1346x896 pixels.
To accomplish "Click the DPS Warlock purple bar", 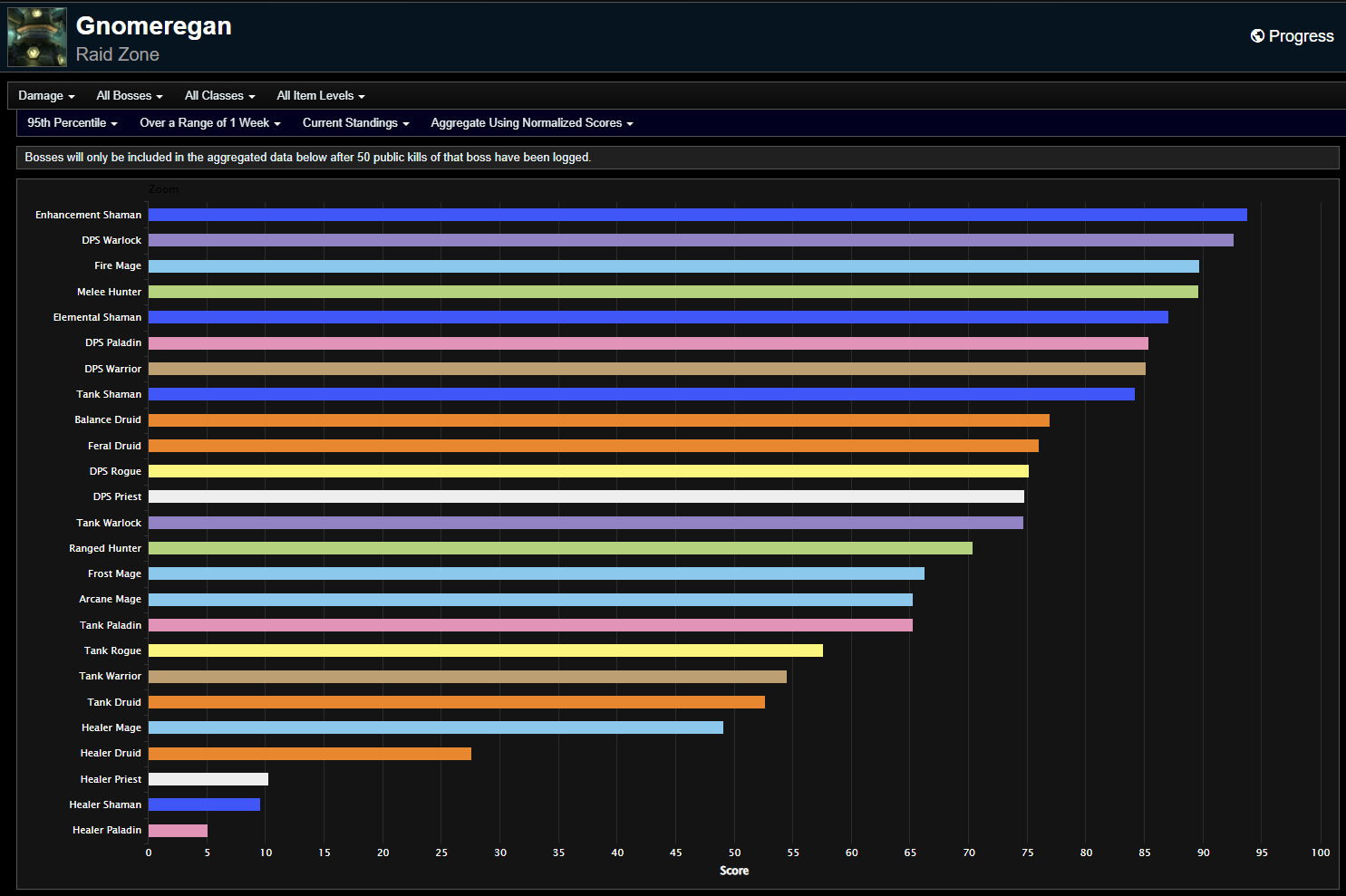I will [x=691, y=240].
